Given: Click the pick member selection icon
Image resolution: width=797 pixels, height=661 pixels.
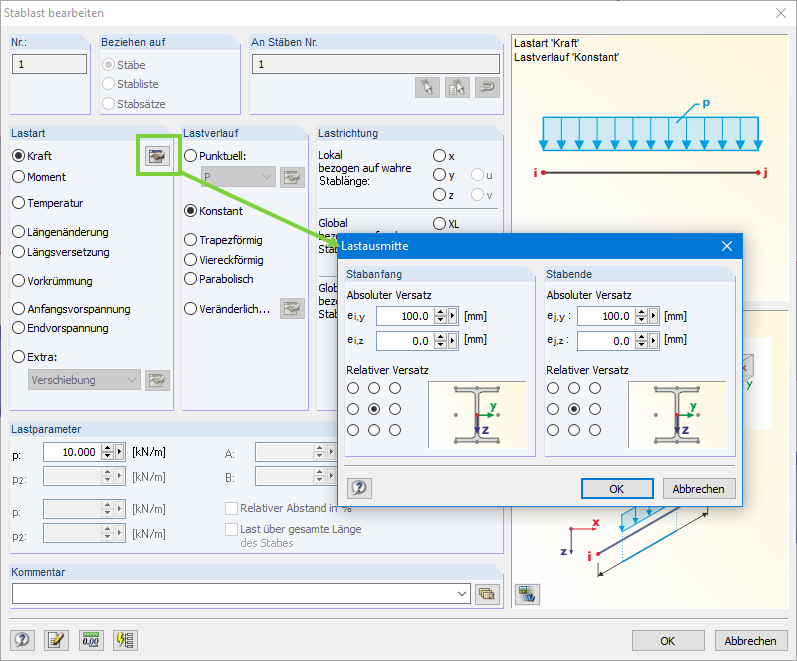Looking at the screenshot, I should click(x=427, y=87).
